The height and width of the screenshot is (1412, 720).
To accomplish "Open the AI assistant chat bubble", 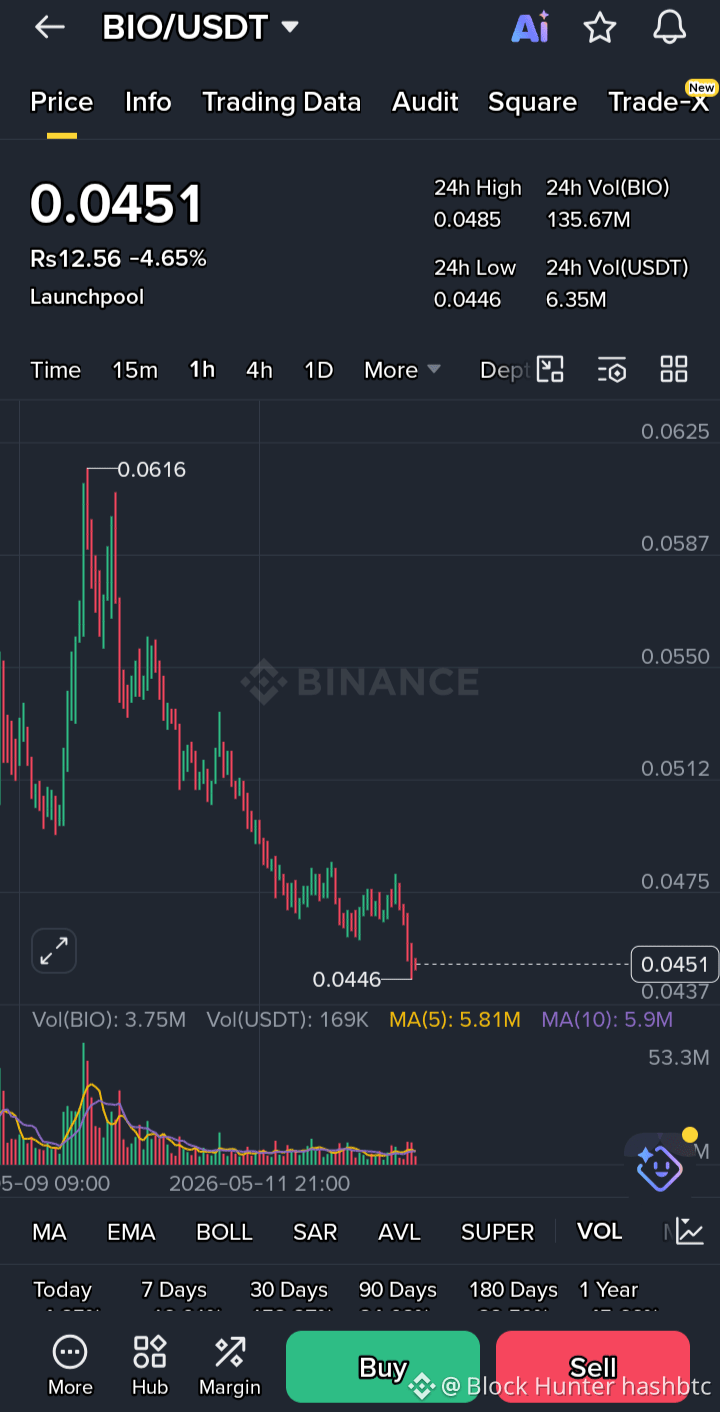I will pyautogui.click(x=659, y=1166).
